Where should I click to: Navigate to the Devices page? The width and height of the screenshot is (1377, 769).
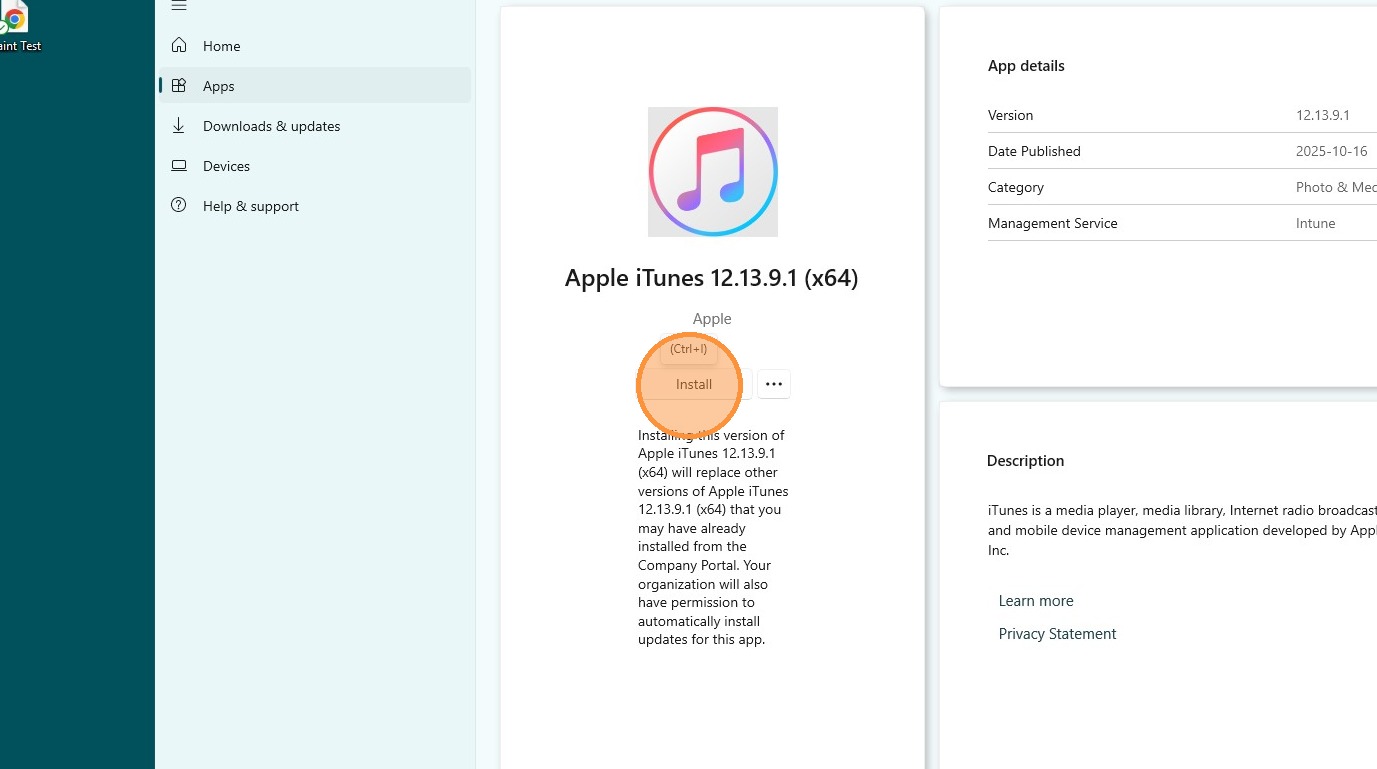(315, 166)
